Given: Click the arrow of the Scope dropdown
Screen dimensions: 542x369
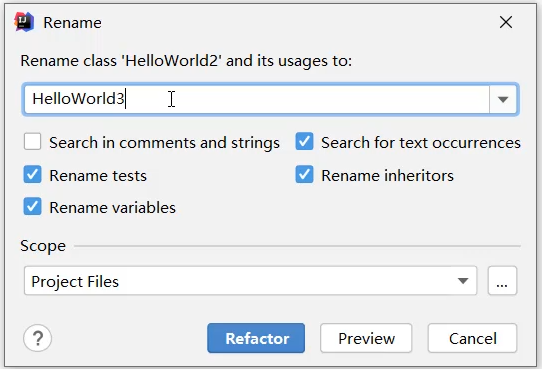Looking at the screenshot, I should pos(463,281).
